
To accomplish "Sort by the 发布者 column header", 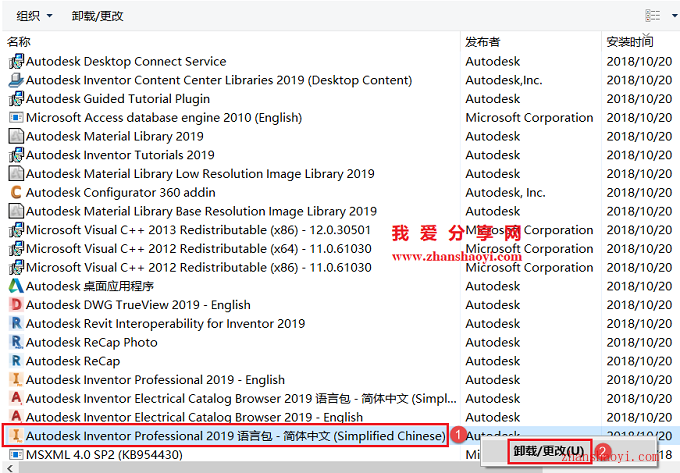I will click(x=483, y=42).
